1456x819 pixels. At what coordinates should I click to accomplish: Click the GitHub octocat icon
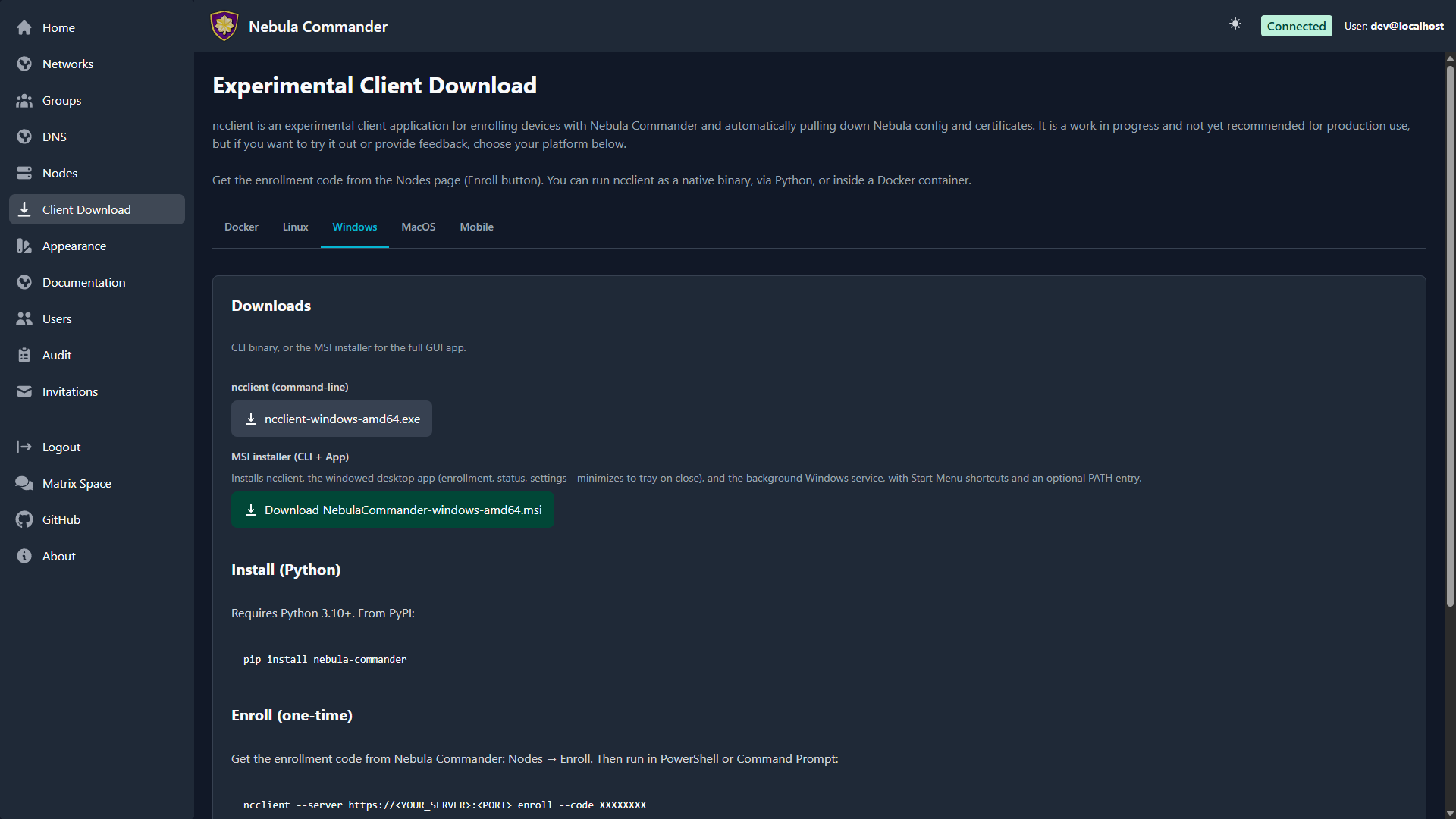pyautogui.click(x=24, y=519)
